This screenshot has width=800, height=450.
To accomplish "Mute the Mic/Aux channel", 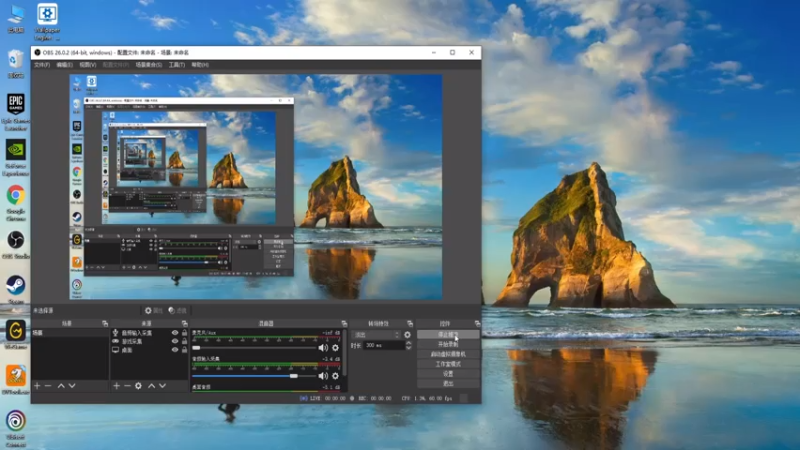I will (x=323, y=347).
